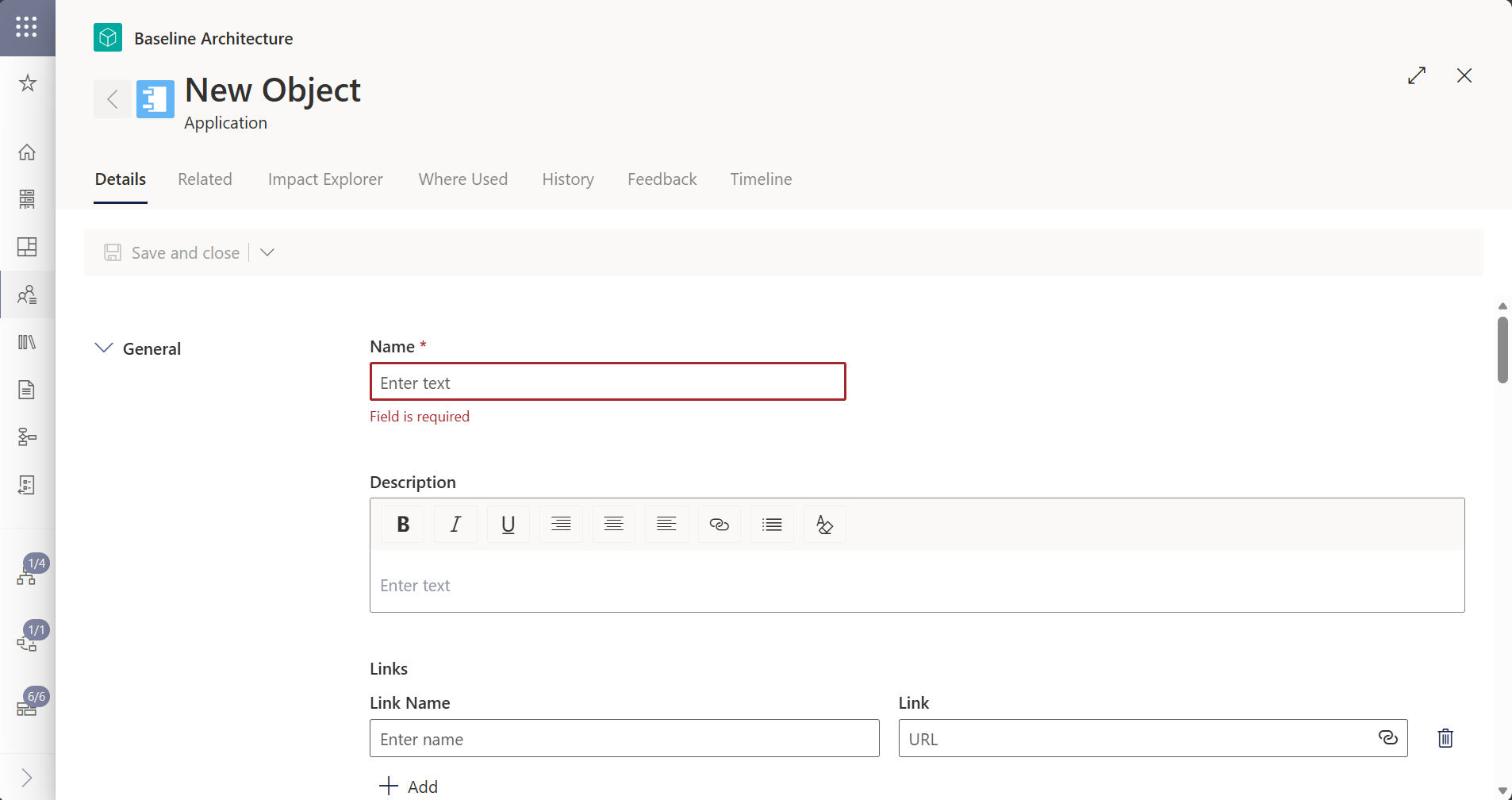The width and height of the screenshot is (1512, 800).
Task: Open the app launcher grid icon
Action: [27, 28]
